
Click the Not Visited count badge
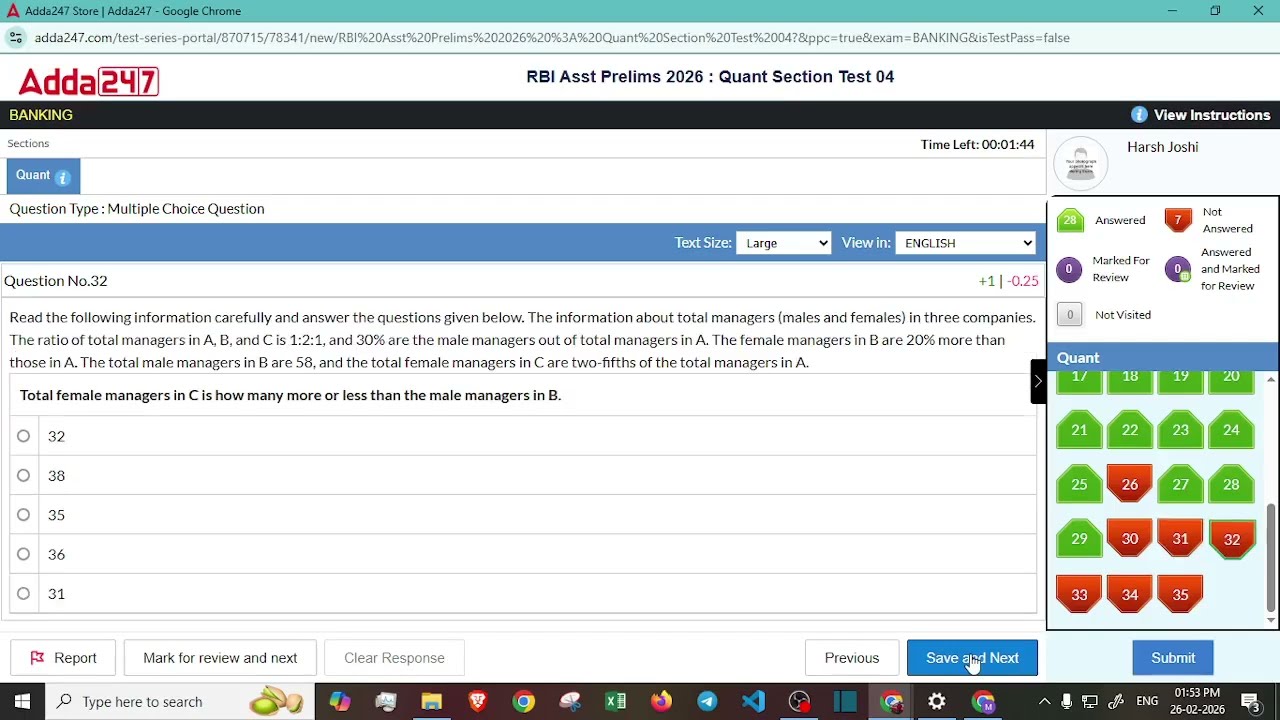[1069, 315]
